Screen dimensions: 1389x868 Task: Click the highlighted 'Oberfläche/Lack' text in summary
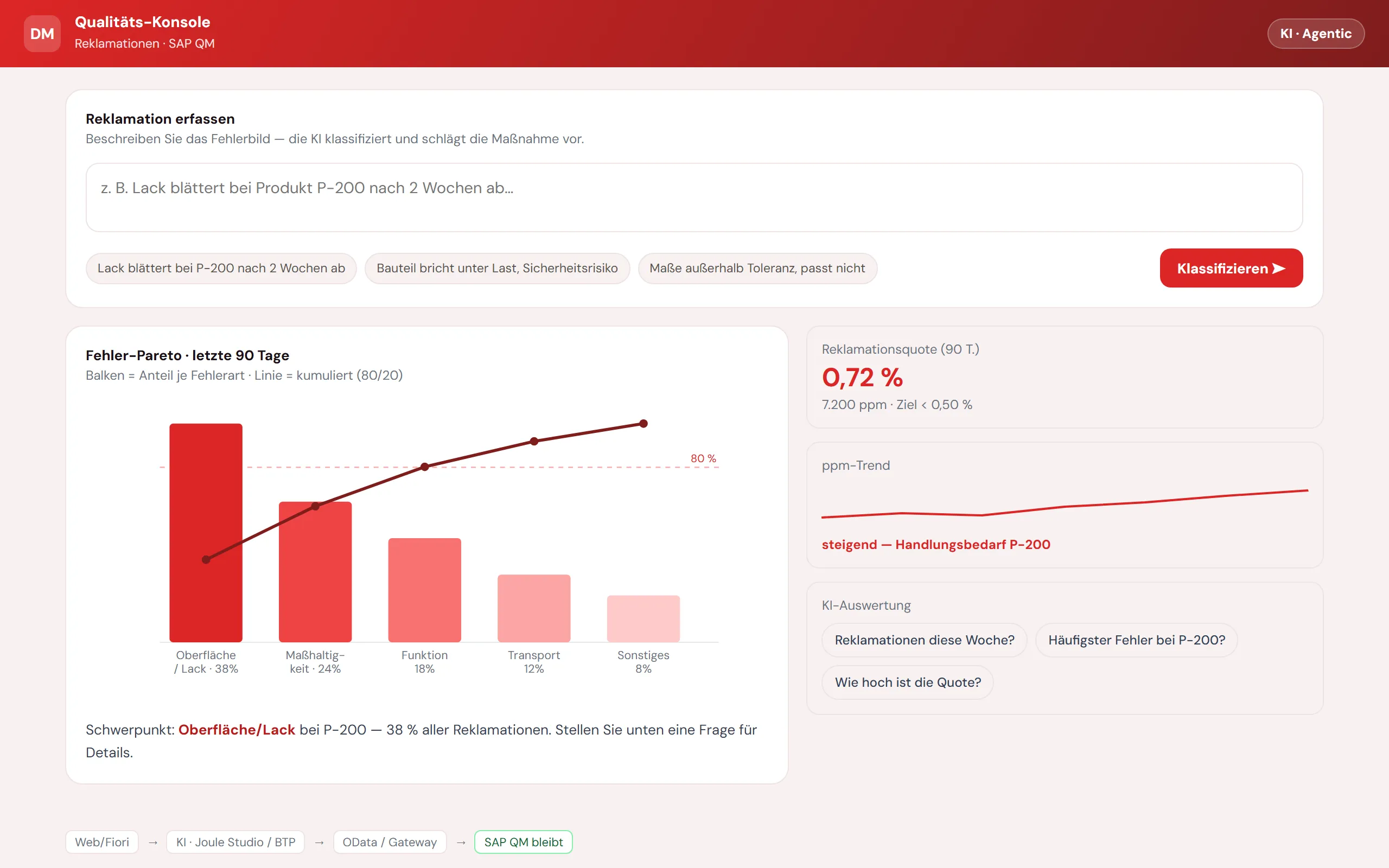(x=237, y=730)
